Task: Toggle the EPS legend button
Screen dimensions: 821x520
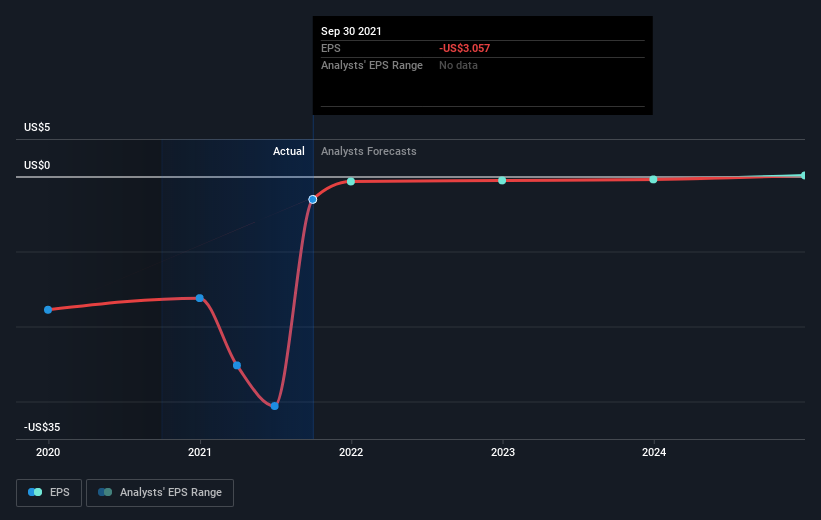Action: tap(49, 492)
